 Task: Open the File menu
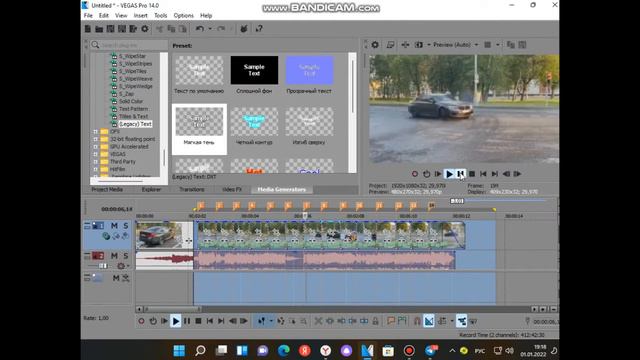pos(88,16)
